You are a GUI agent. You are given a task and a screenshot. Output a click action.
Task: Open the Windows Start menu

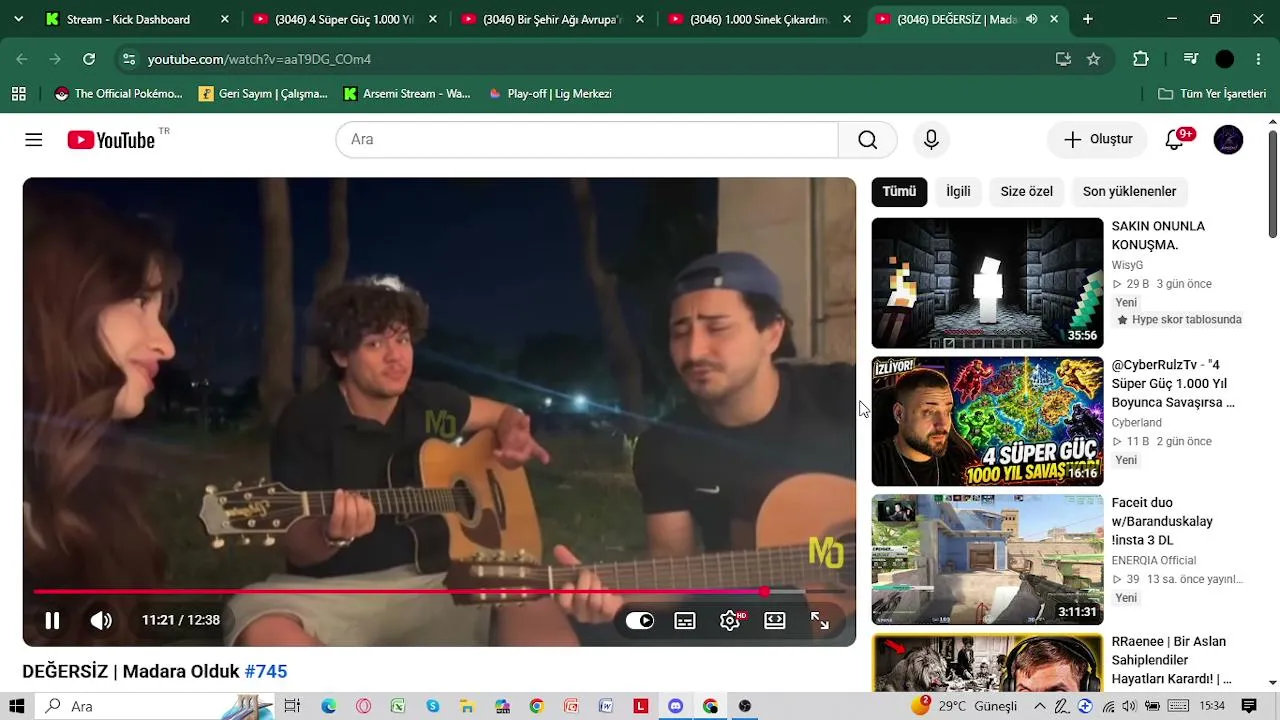click(x=17, y=706)
